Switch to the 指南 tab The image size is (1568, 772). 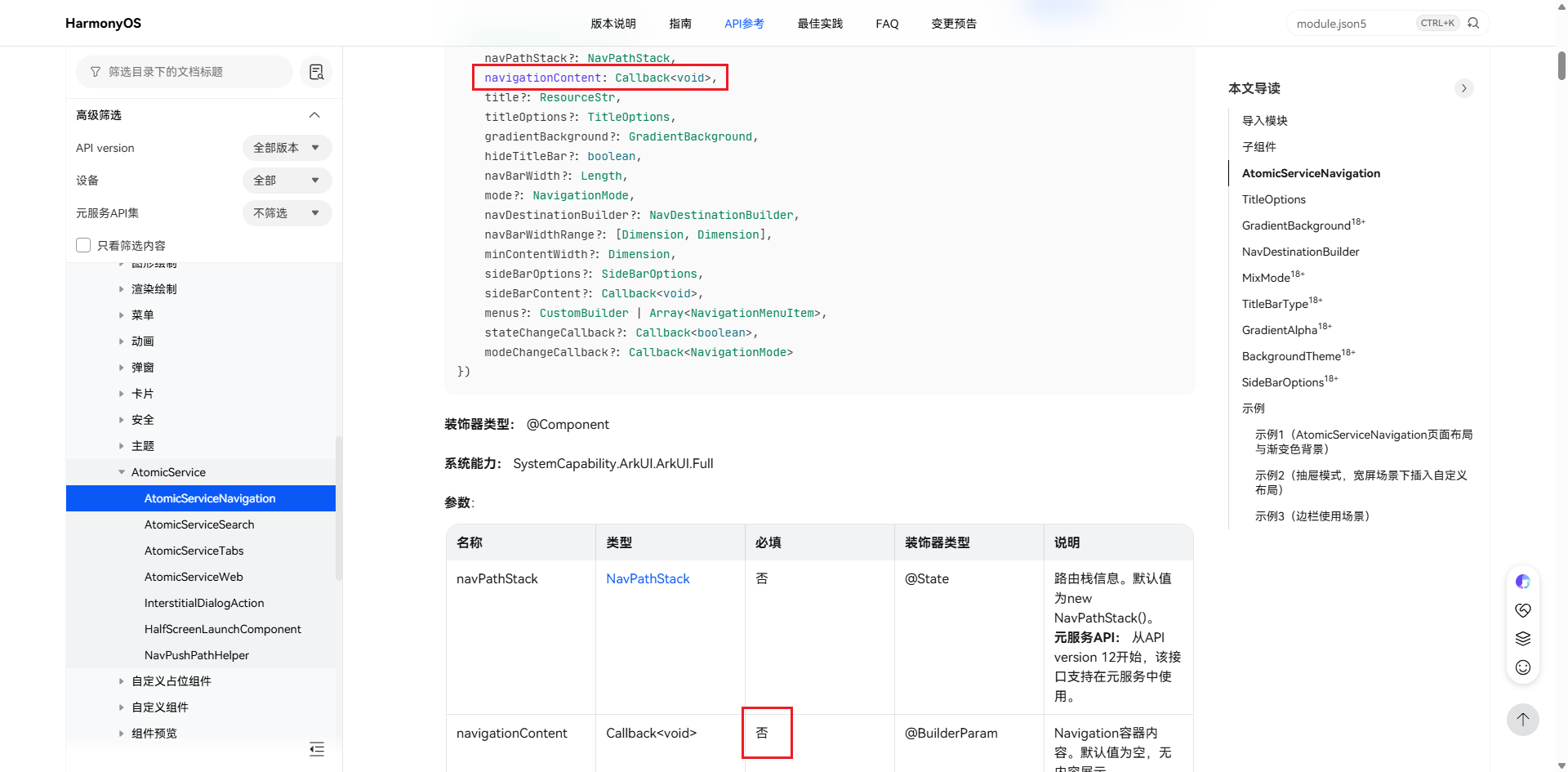click(680, 24)
